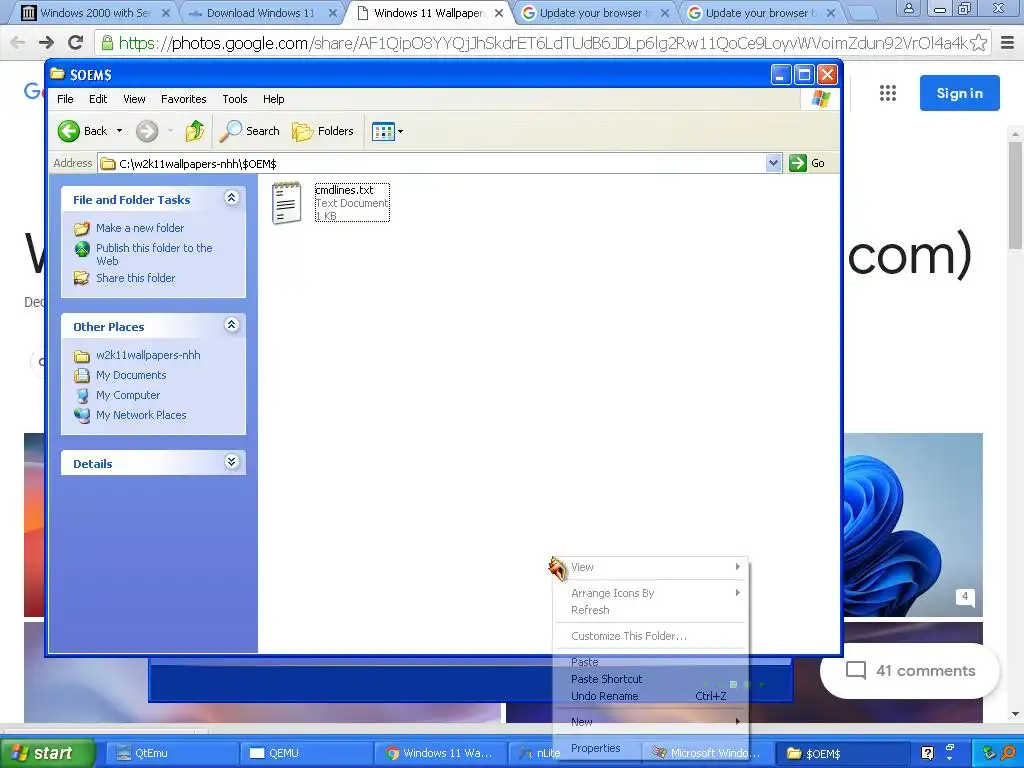Click the Go button beside address bar

coord(807,163)
